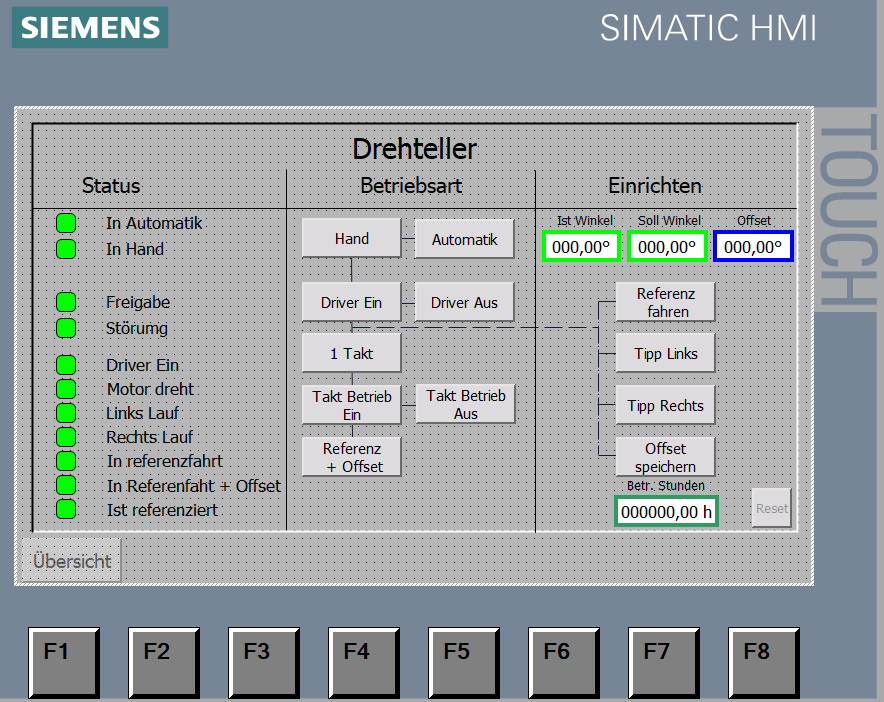Click the In Automatik status indicator
Image resolution: width=884 pixels, height=702 pixels.
pos(66,223)
